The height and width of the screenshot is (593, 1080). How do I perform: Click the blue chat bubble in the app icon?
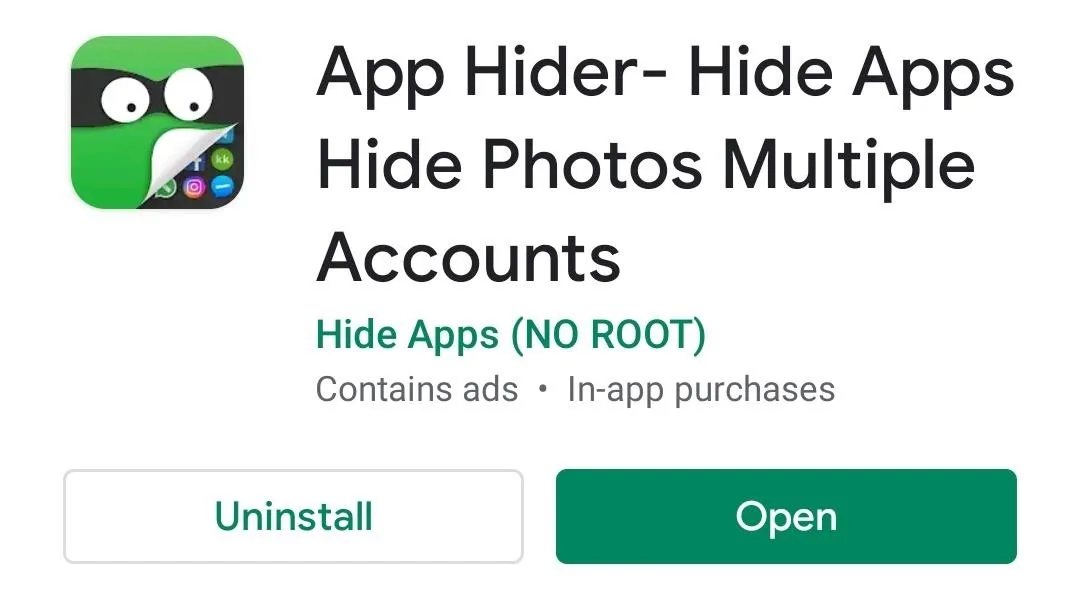pos(222,186)
